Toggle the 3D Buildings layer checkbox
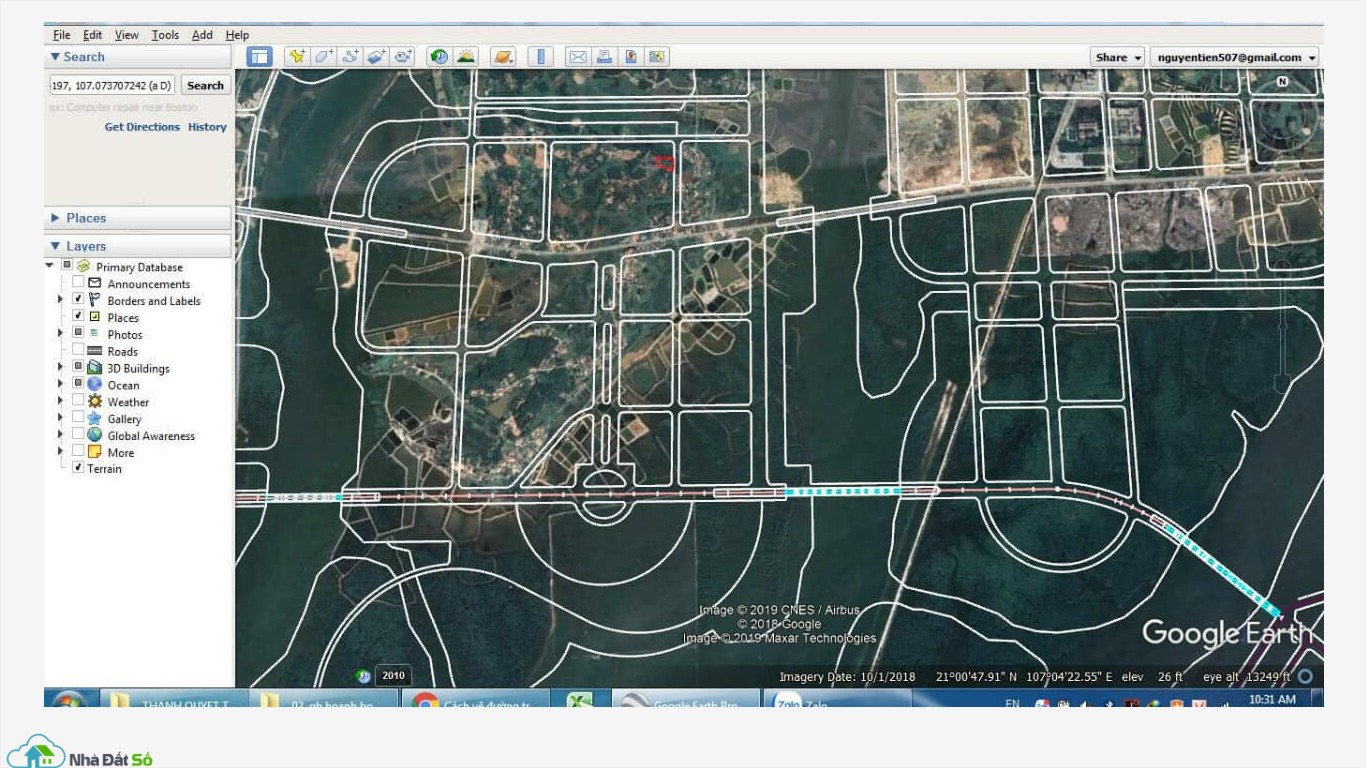This screenshot has width=1366, height=768. (78, 368)
